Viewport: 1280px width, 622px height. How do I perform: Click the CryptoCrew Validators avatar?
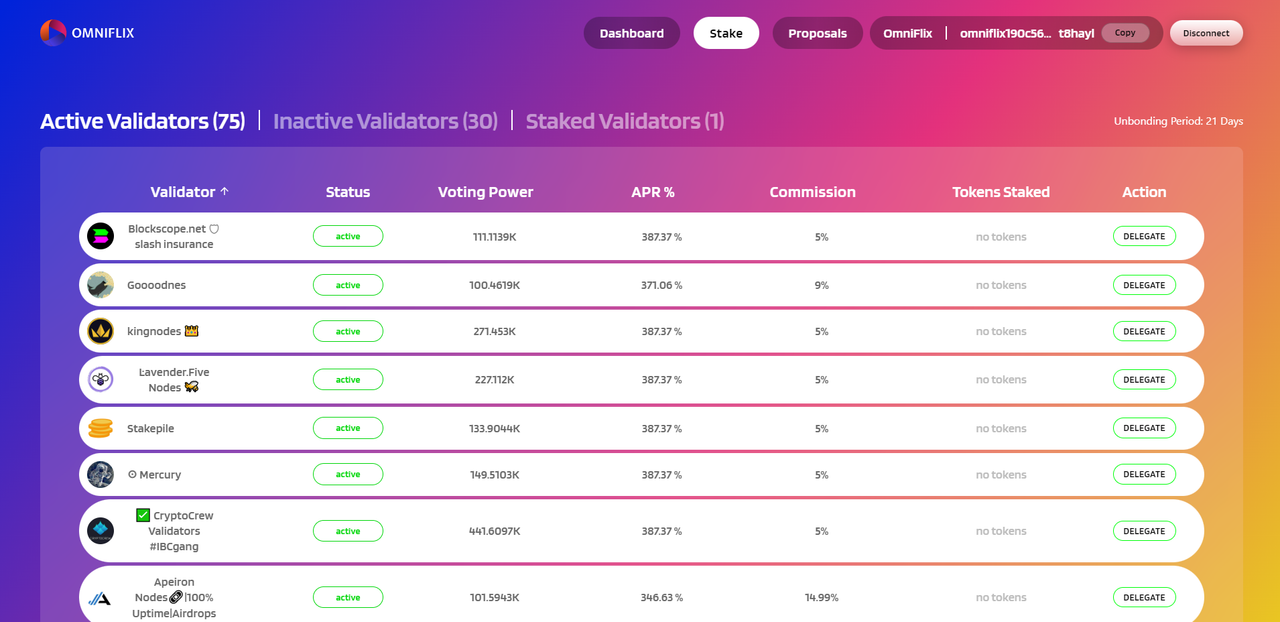(100, 531)
